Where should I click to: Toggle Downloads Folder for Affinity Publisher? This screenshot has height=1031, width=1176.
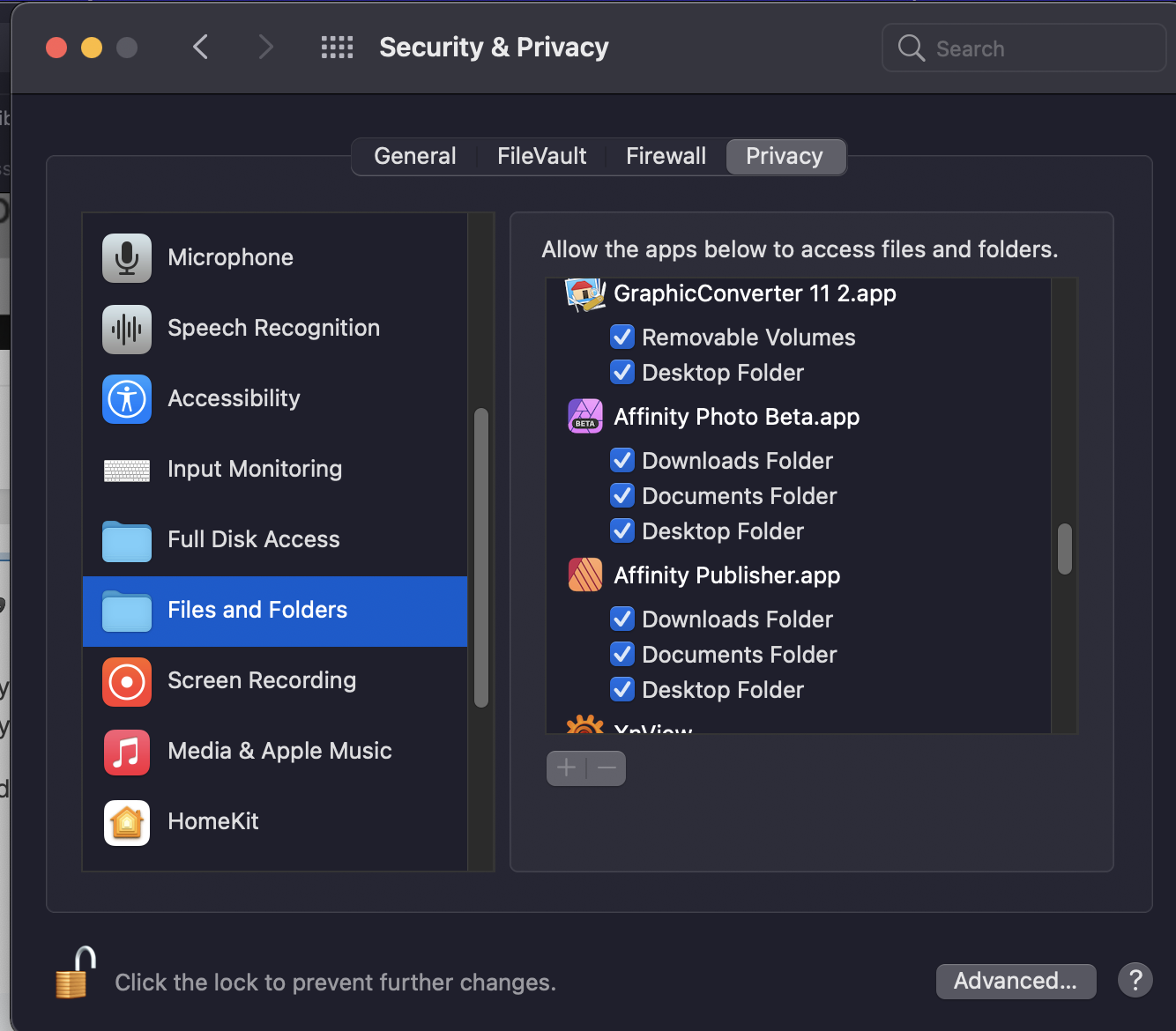pyautogui.click(x=622, y=619)
